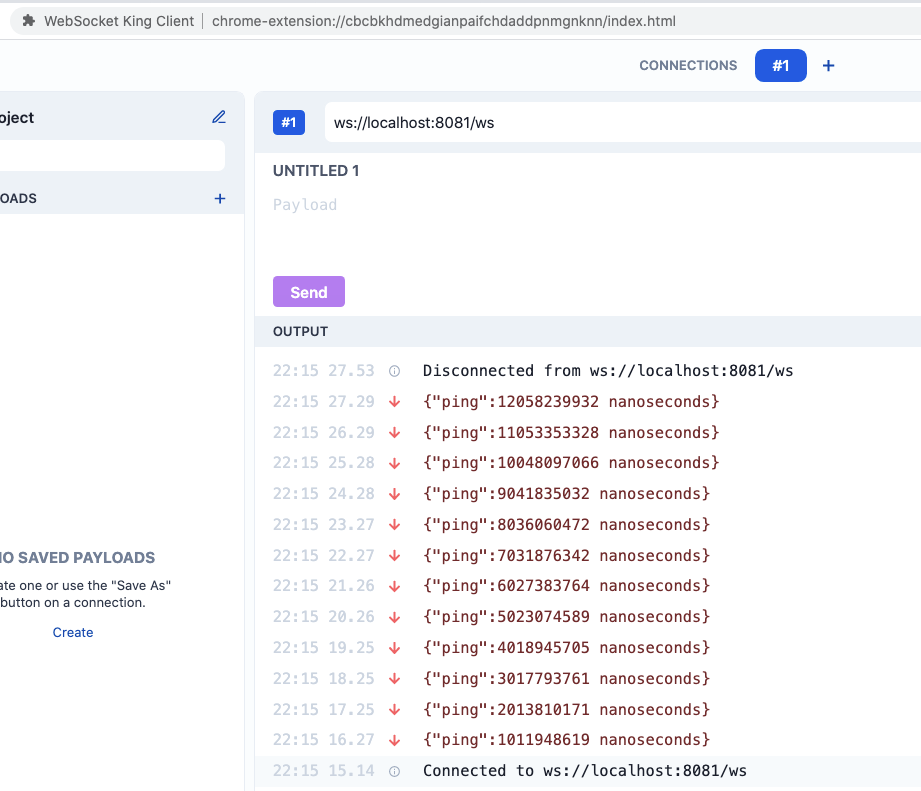Click the ws://localhost:8081/ws URL input
Screen dimensions: 921x791
(623, 122)
